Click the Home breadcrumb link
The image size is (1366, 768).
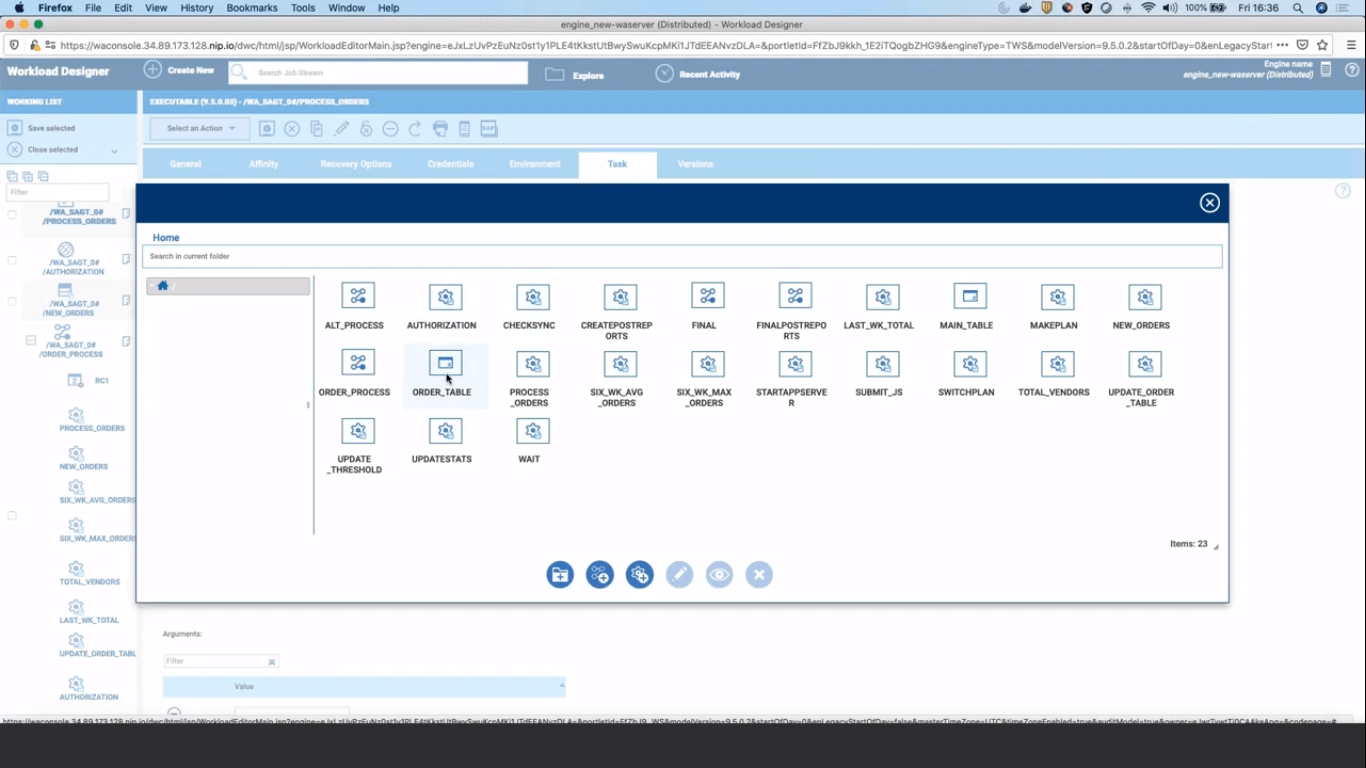click(x=166, y=238)
